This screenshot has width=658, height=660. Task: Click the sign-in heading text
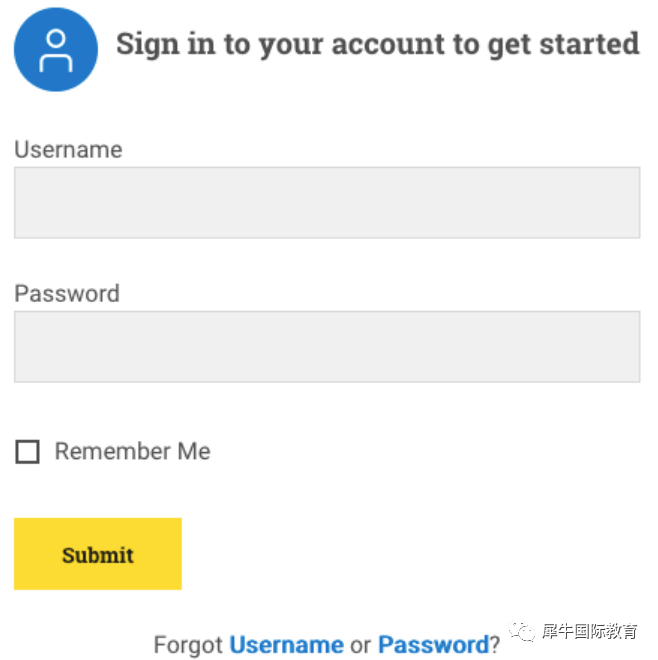pyautogui.click(x=378, y=45)
